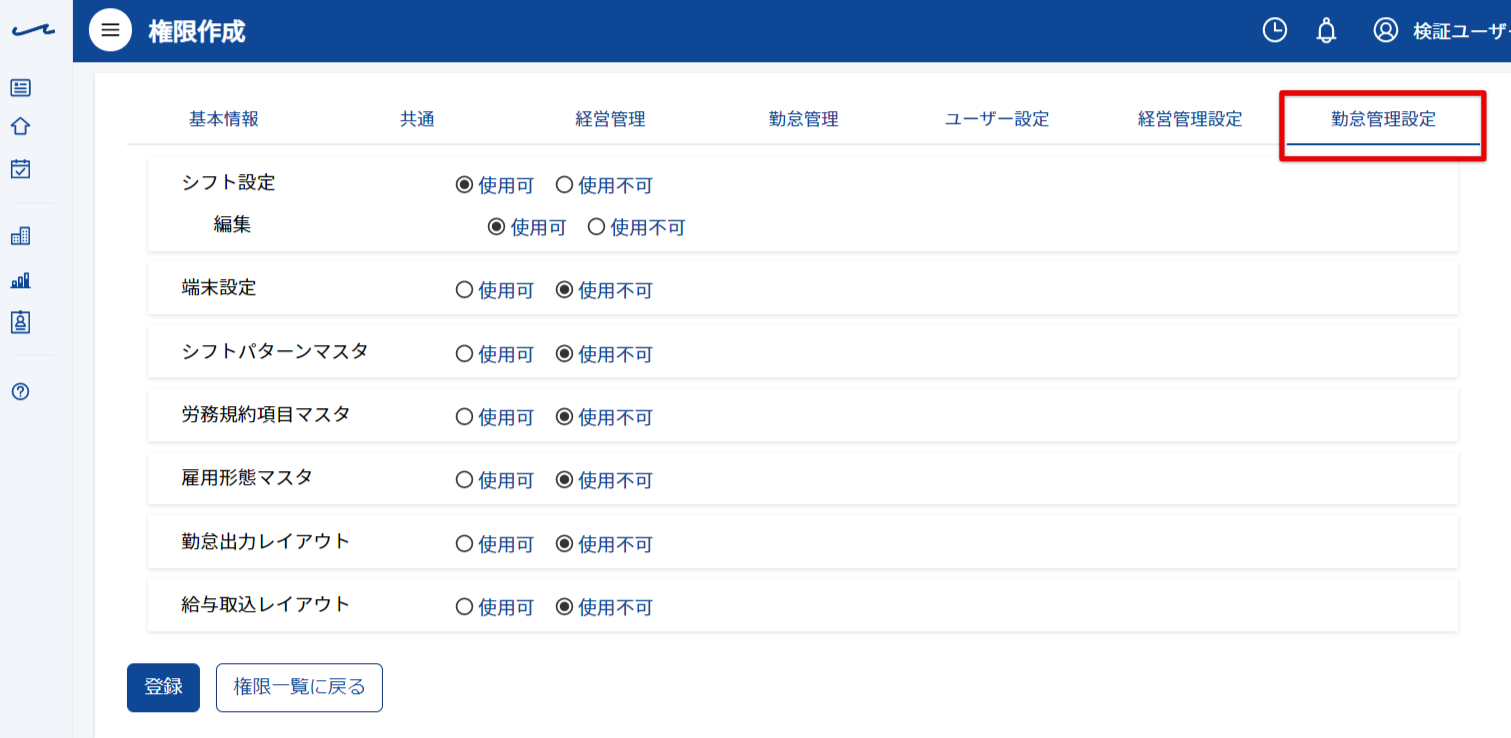Set 給与取込レイアウト to 使用不可
This screenshot has height=738, width=1511.
[564, 607]
